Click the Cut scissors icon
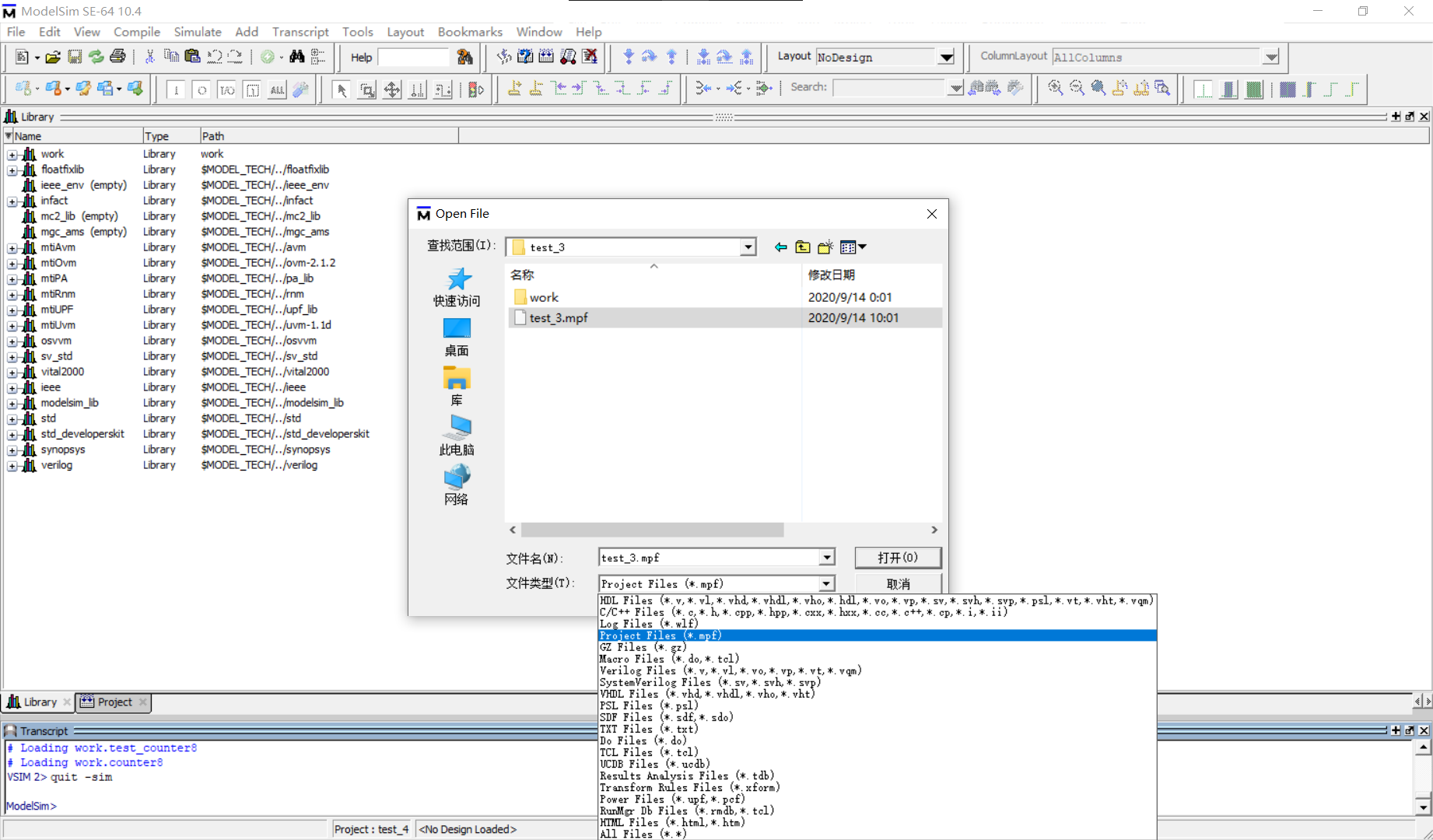 coord(150,57)
